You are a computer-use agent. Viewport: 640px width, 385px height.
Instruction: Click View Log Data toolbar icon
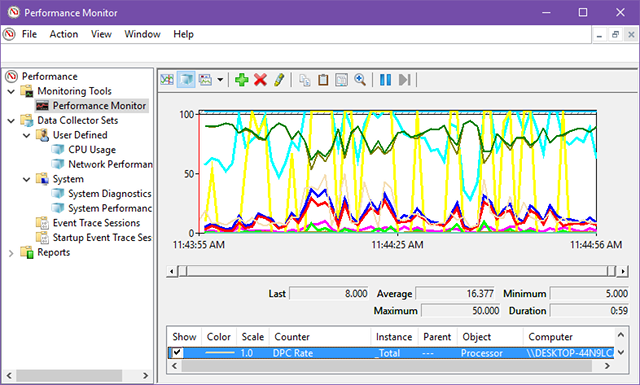[x=186, y=80]
